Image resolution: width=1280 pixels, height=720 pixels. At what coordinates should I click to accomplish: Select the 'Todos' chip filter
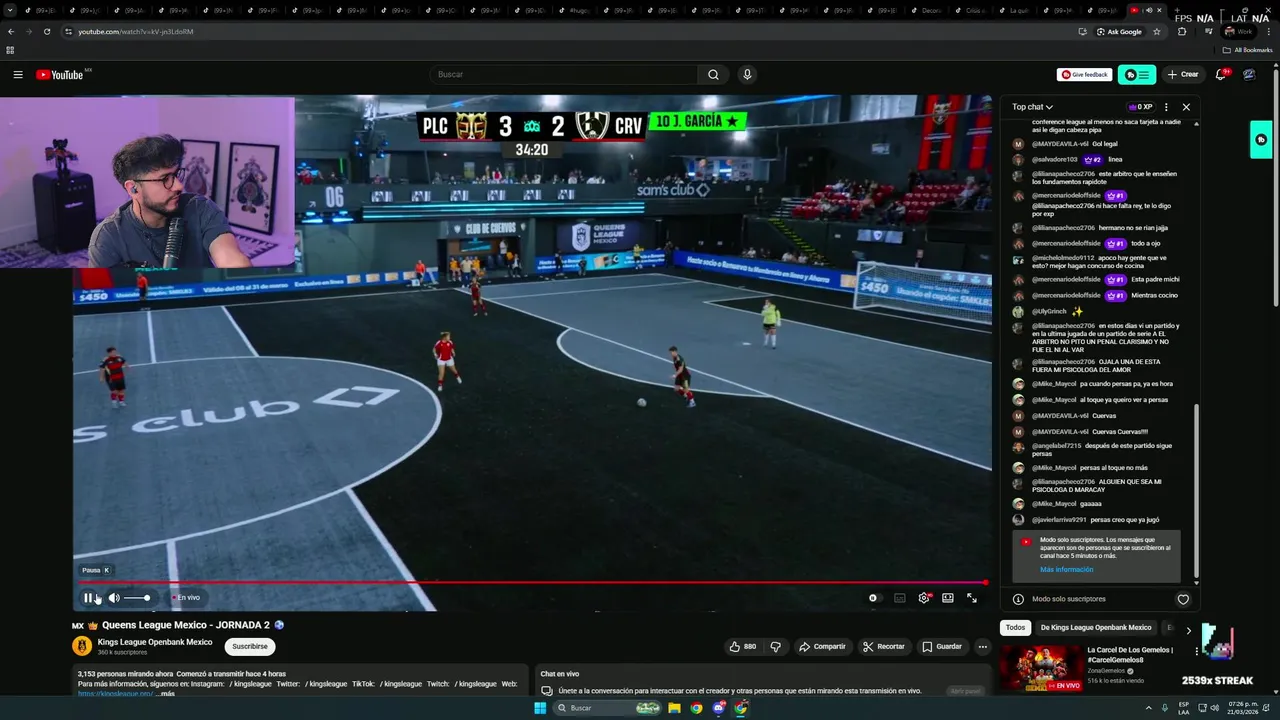coord(1016,628)
